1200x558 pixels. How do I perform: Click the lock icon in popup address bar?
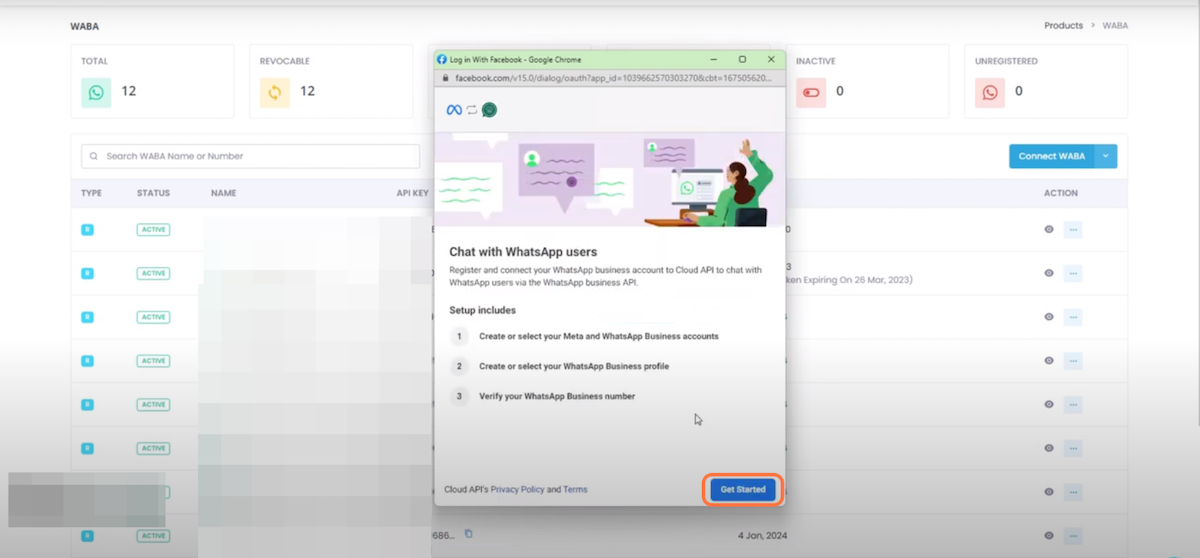pos(447,77)
